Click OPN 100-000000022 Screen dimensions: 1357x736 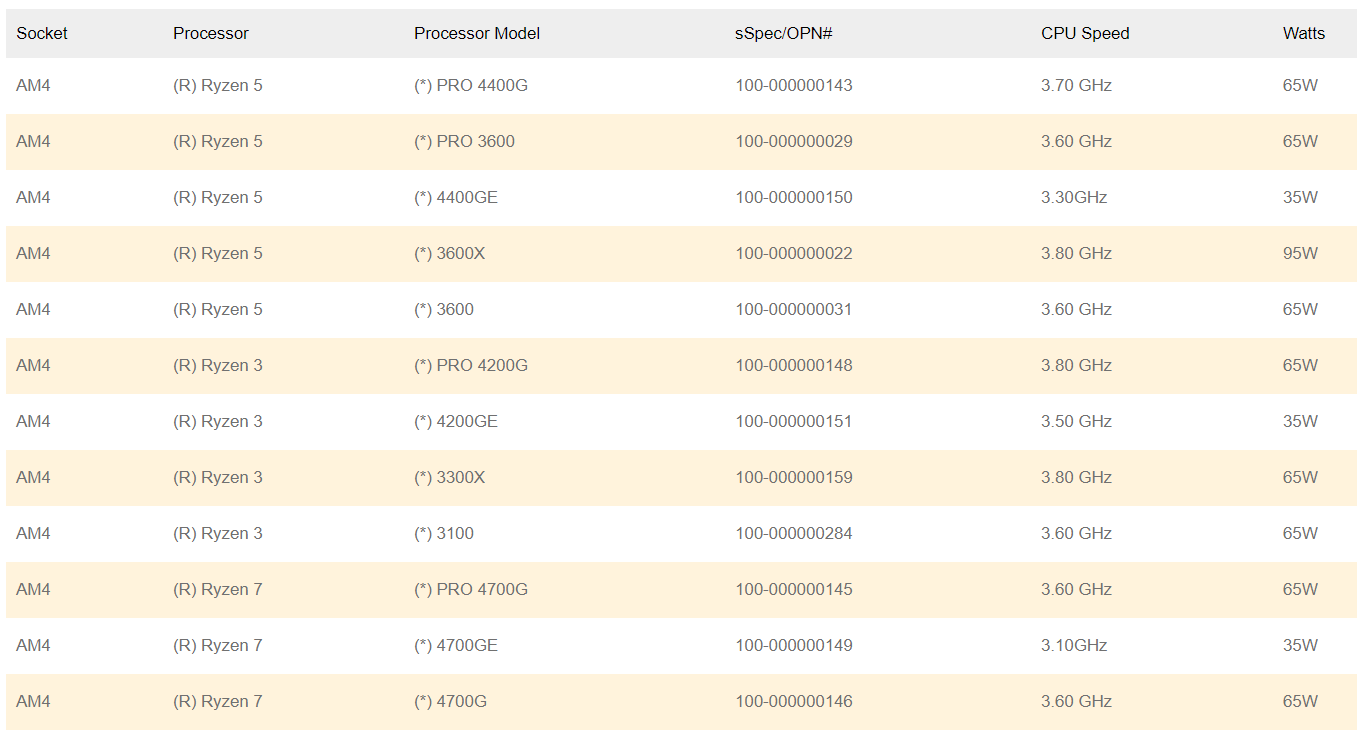[794, 254]
